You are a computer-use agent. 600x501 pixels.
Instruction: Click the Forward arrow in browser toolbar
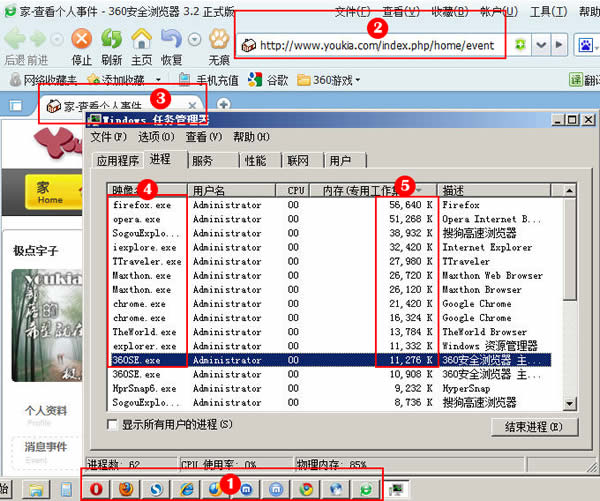38,39
